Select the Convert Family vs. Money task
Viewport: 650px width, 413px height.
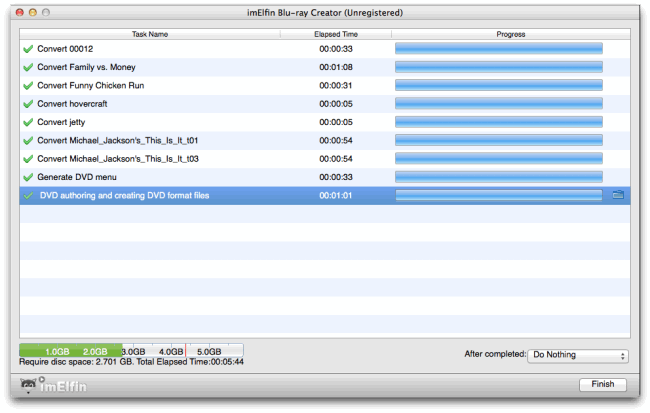point(325,67)
